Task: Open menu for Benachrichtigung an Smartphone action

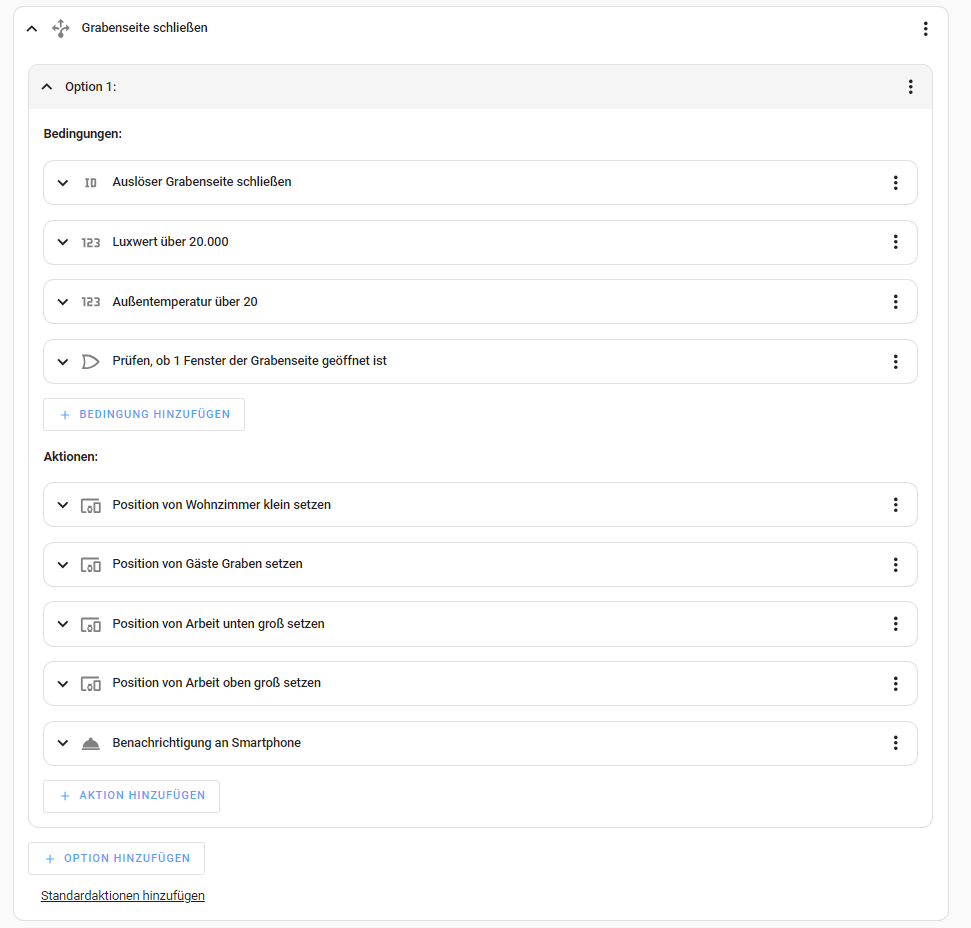Action: click(x=895, y=743)
